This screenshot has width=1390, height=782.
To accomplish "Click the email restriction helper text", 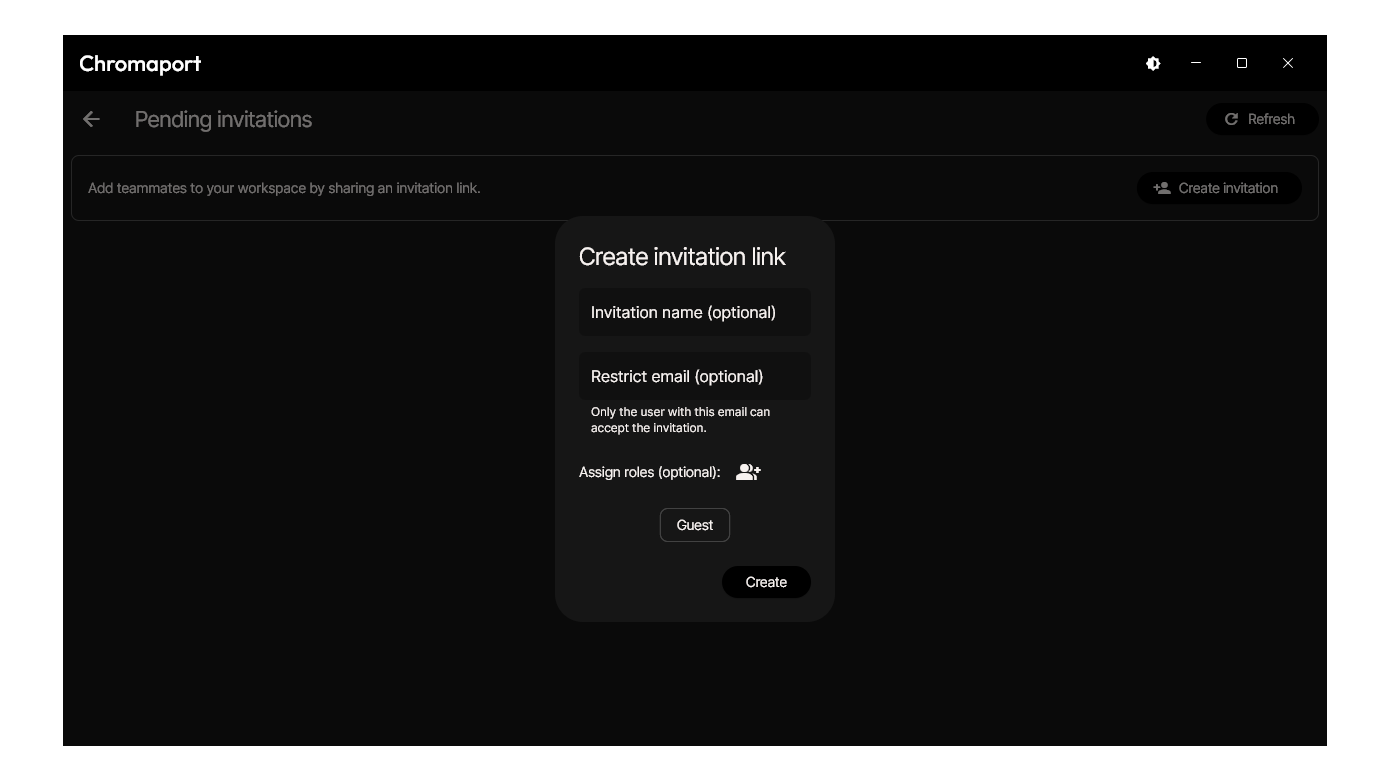I will [x=680, y=420].
